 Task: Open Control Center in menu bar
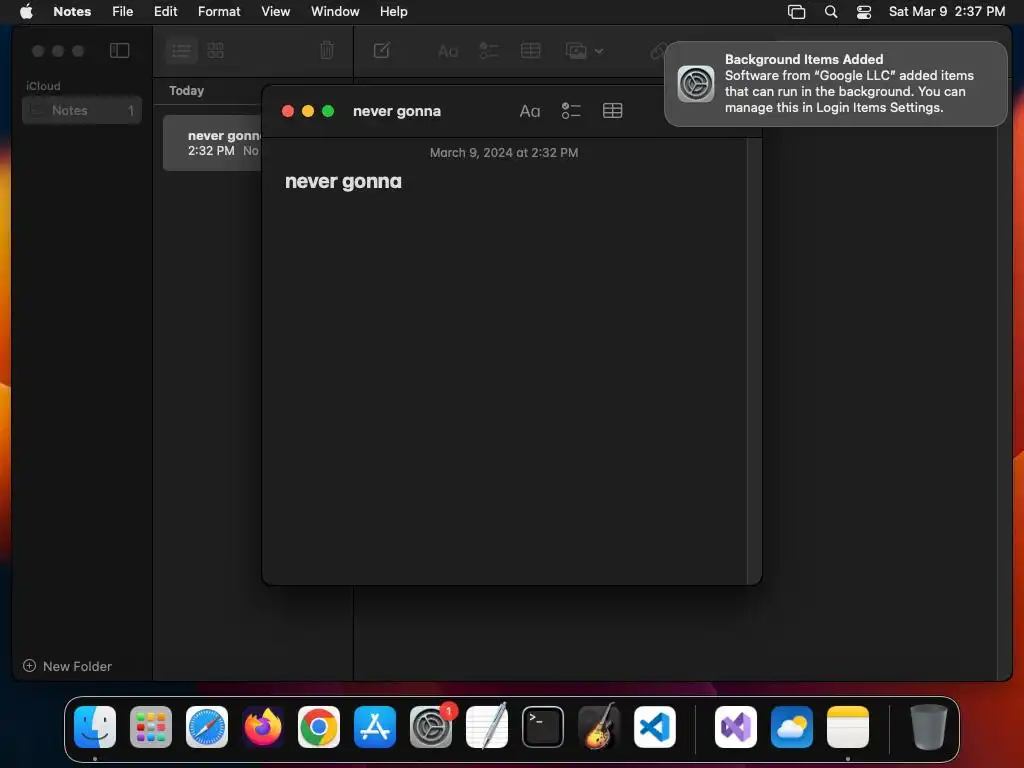pyautogui.click(x=864, y=12)
